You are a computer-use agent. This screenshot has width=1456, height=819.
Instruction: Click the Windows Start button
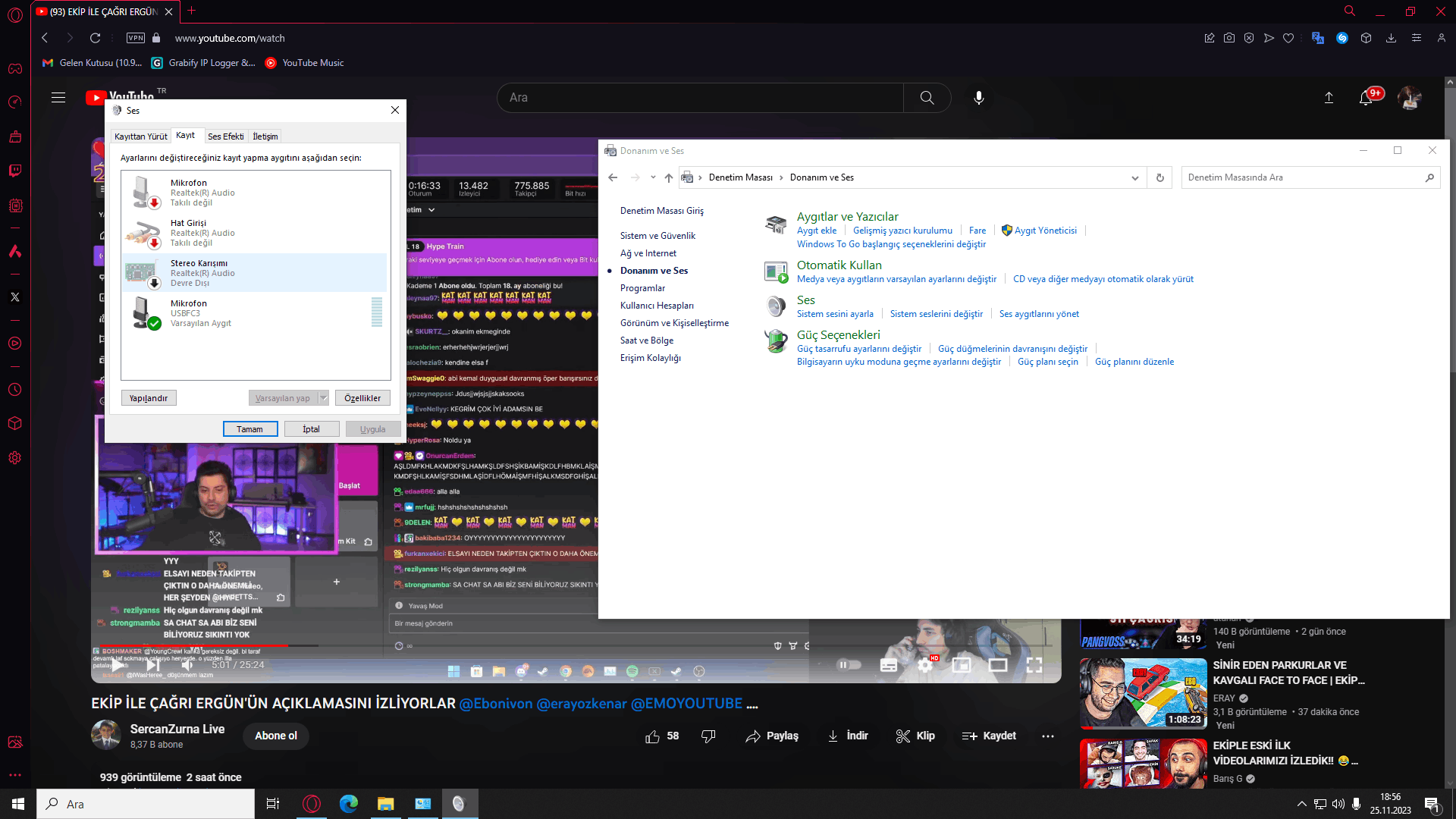click(x=18, y=804)
